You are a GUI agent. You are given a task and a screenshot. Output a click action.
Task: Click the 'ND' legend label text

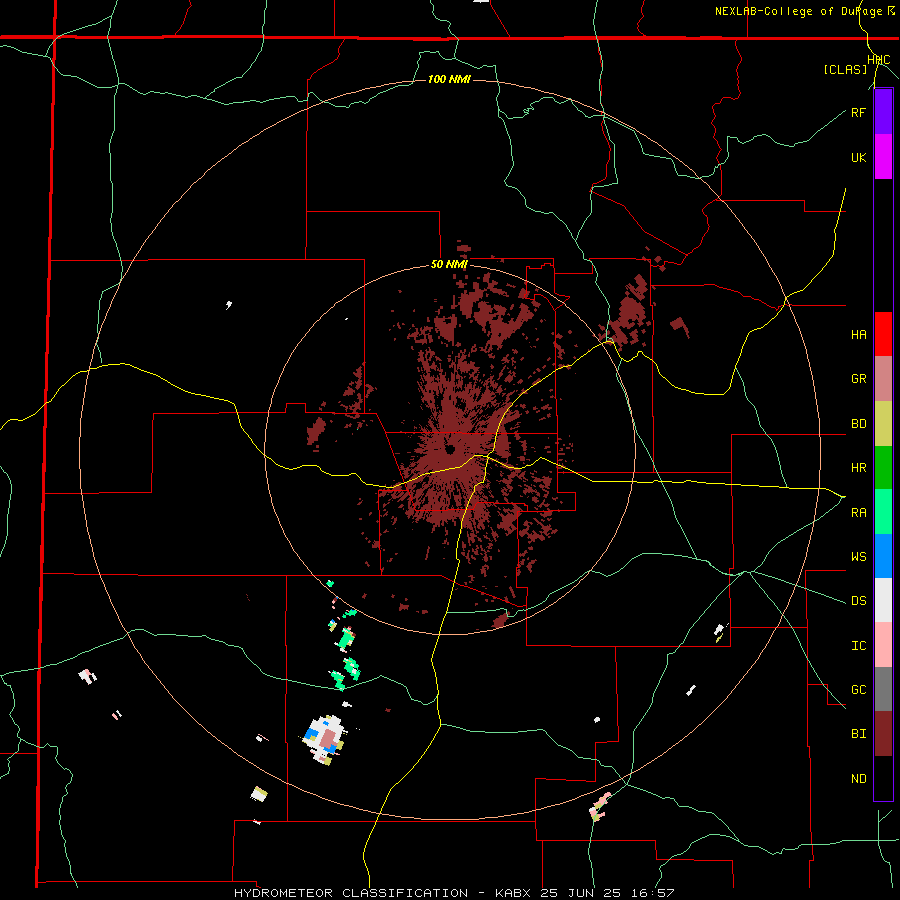[x=858, y=779]
